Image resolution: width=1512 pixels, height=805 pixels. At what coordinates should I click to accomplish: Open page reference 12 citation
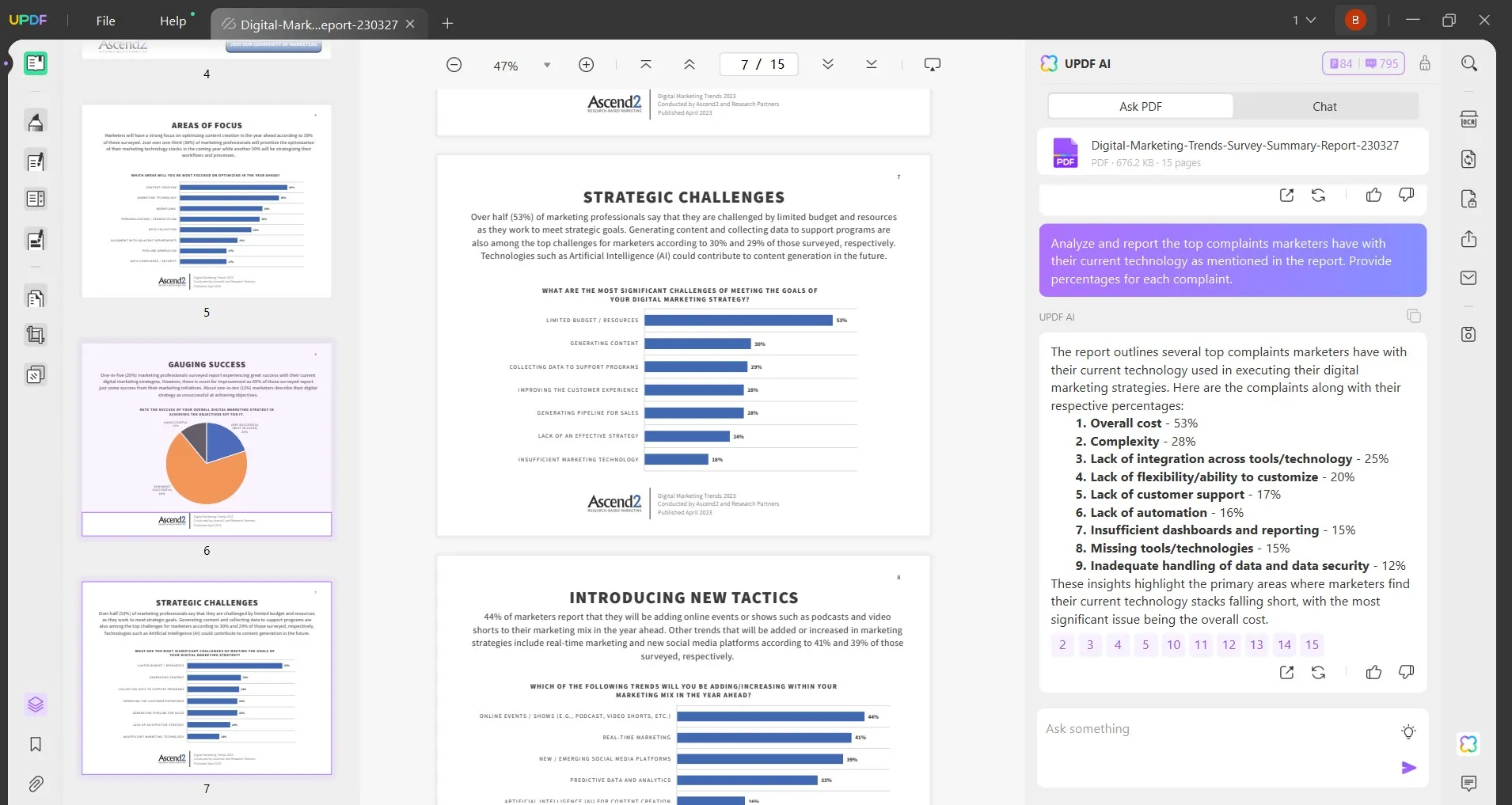click(x=1229, y=645)
